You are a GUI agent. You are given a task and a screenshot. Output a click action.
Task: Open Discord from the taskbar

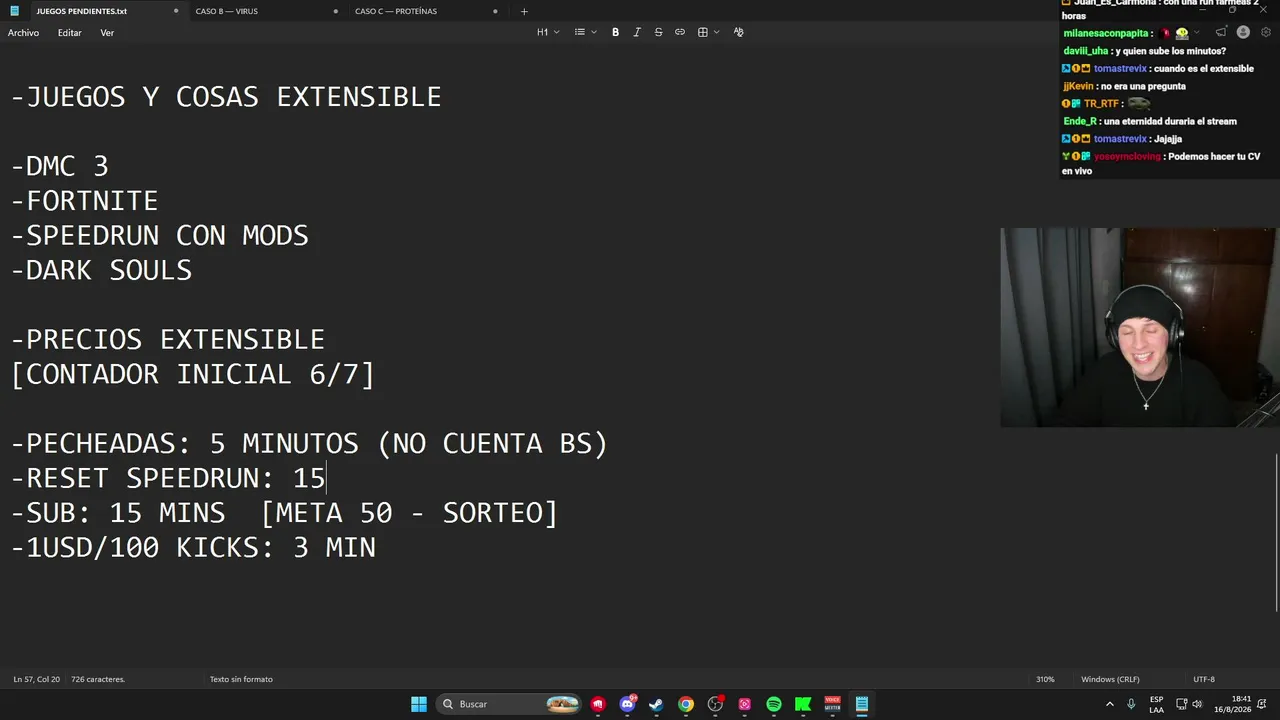pyautogui.click(x=627, y=704)
